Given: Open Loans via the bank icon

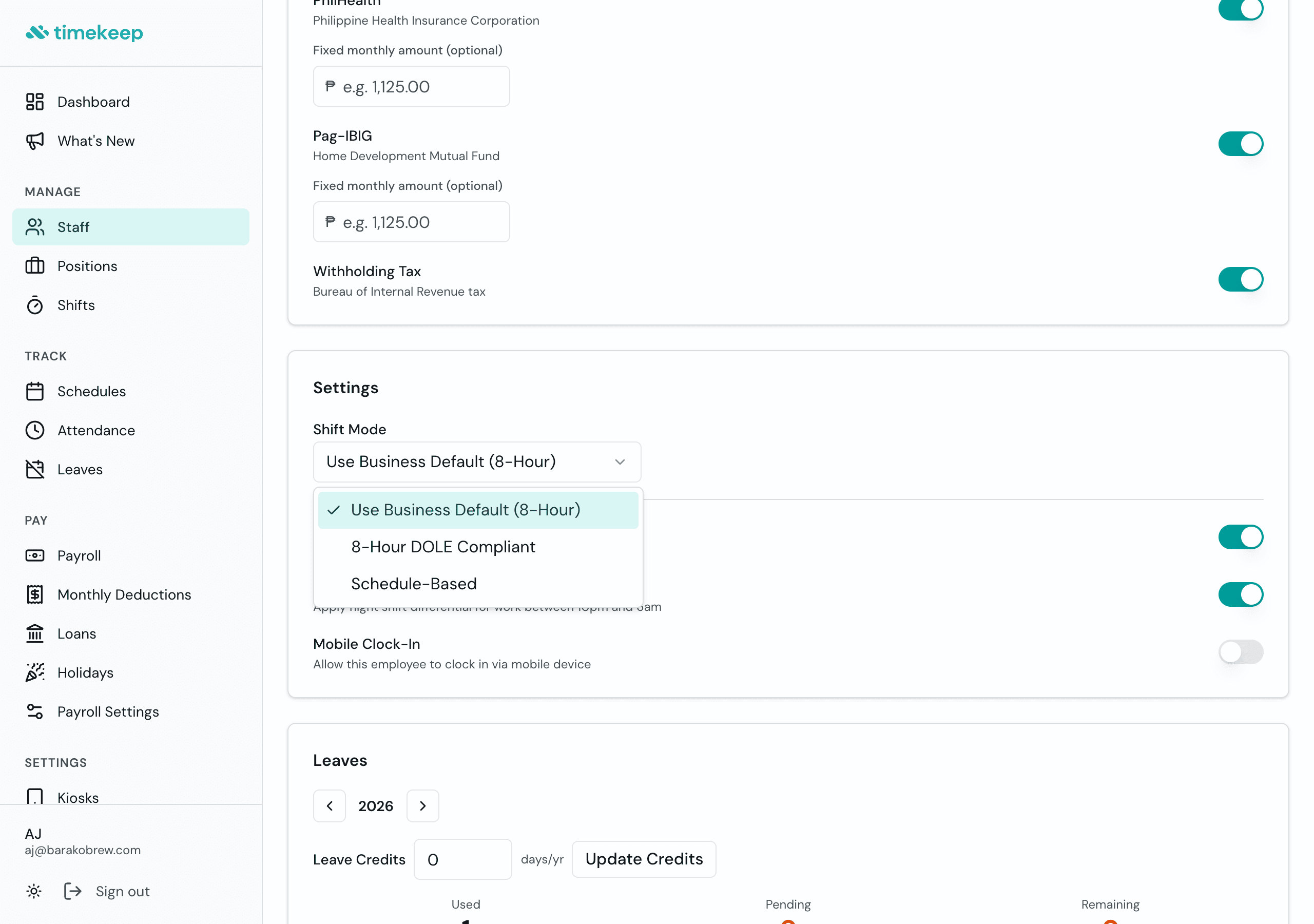Looking at the screenshot, I should click(x=34, y=634).
